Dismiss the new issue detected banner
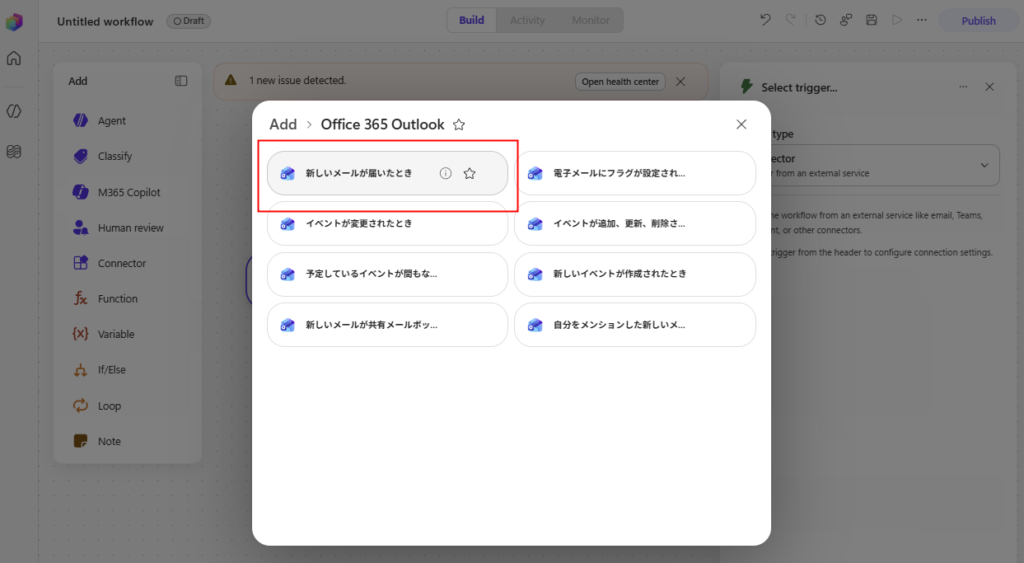Image resolution: width=1024 pixels, height=563 pixels. [x=680, y=82]
